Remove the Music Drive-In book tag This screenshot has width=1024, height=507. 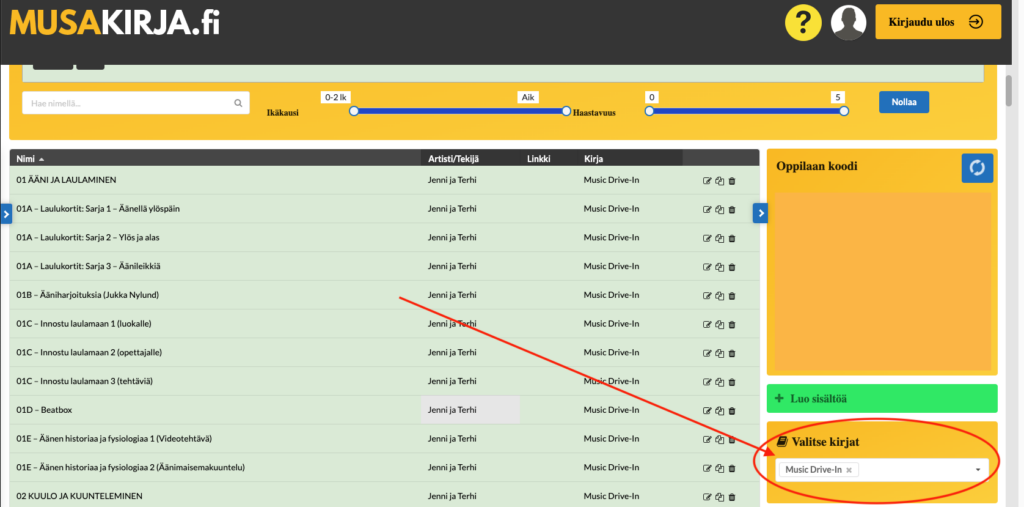[x=849, y=470]
